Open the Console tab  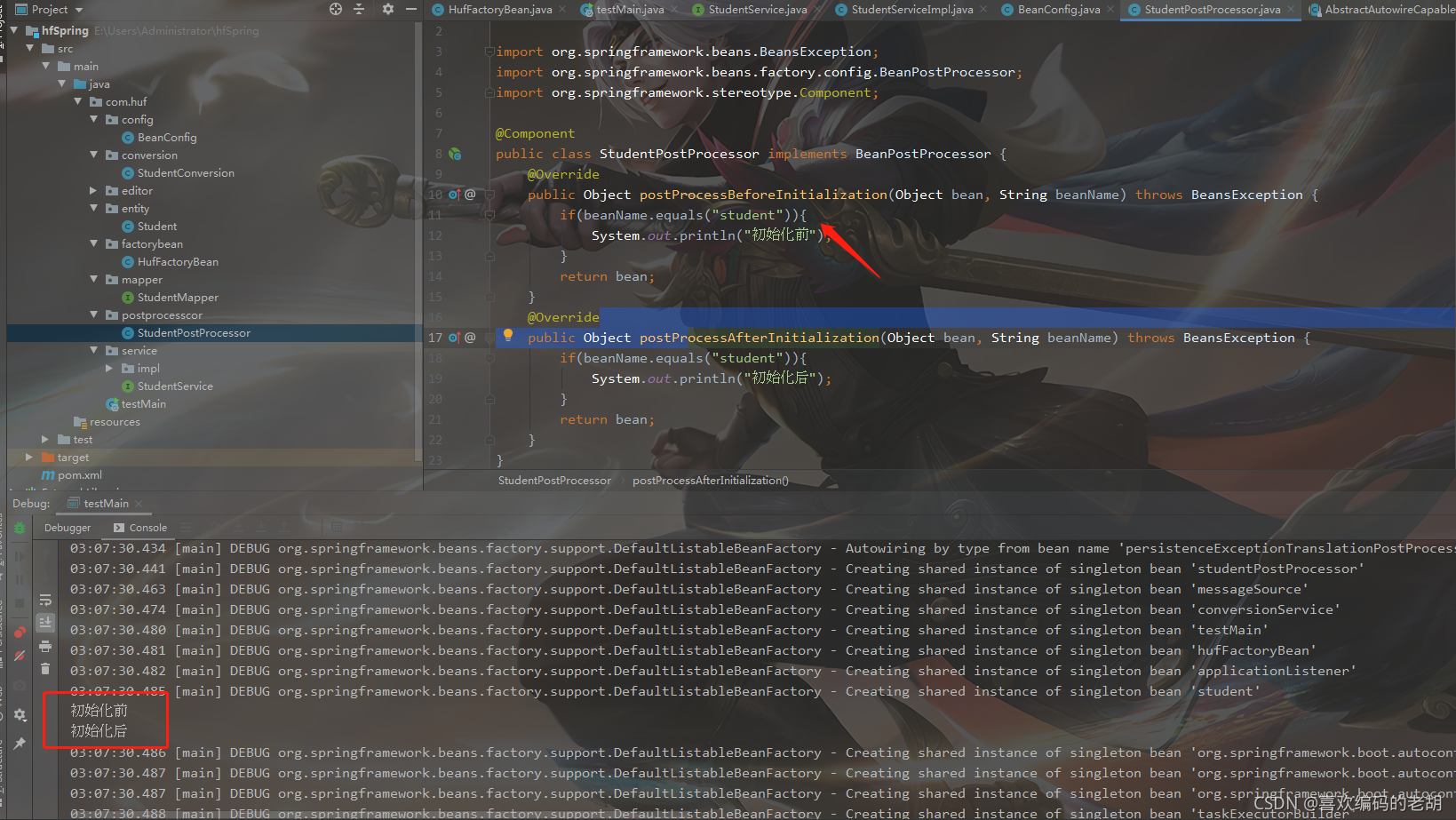[140, 528]
